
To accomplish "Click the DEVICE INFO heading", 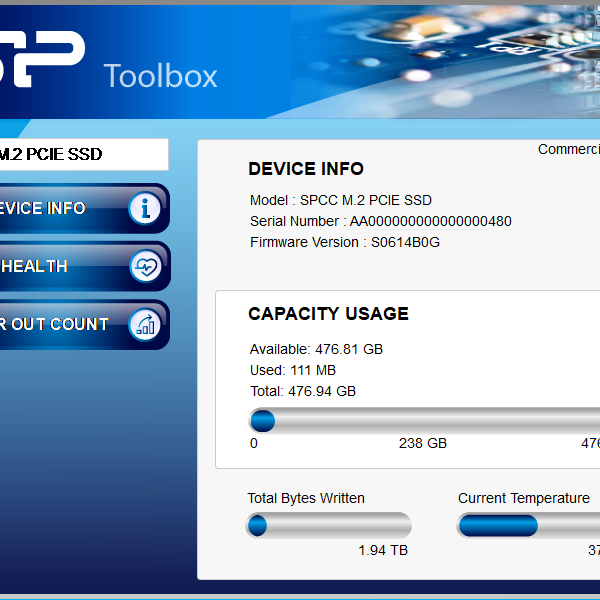I will [x=306, y=169].
